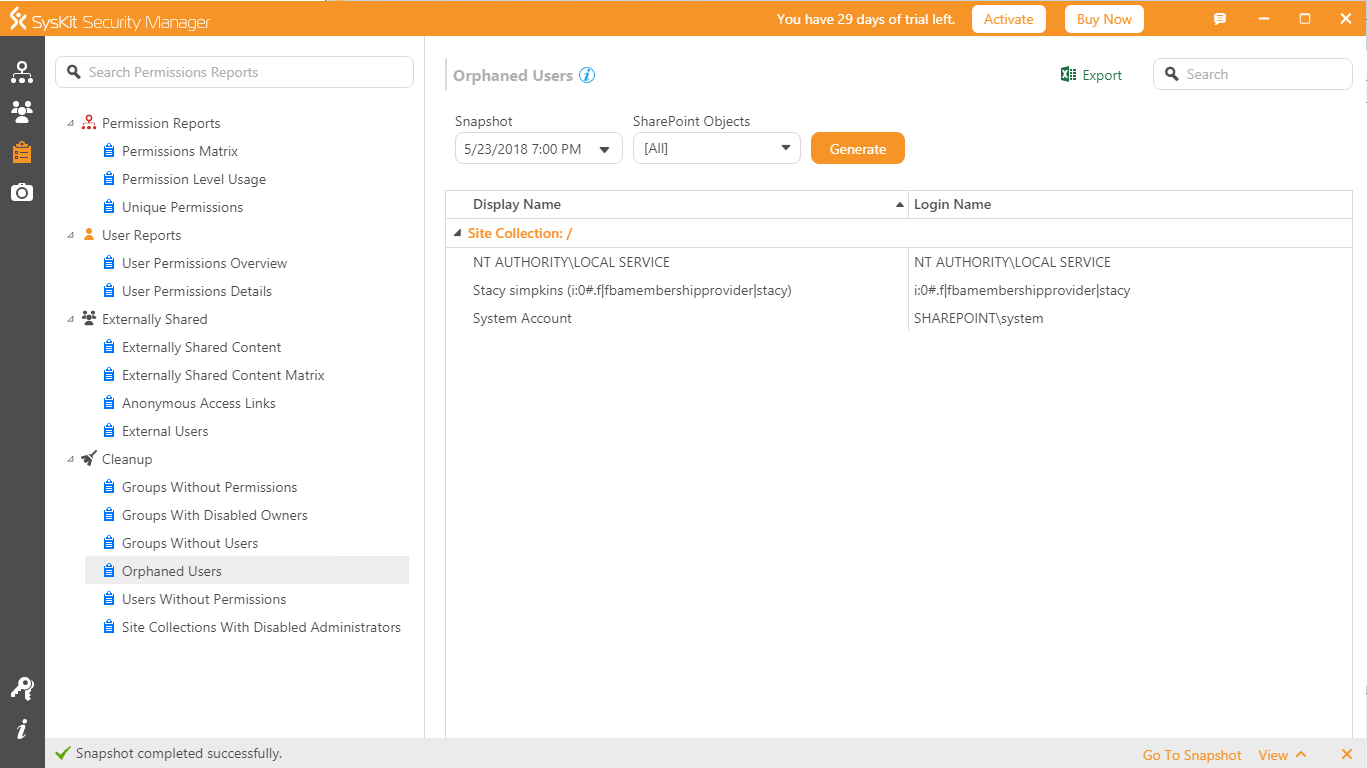This screenshot has height=768, width=1367.
Task: Click the Snapshot completed successfully status text
Action: [179, 753]
